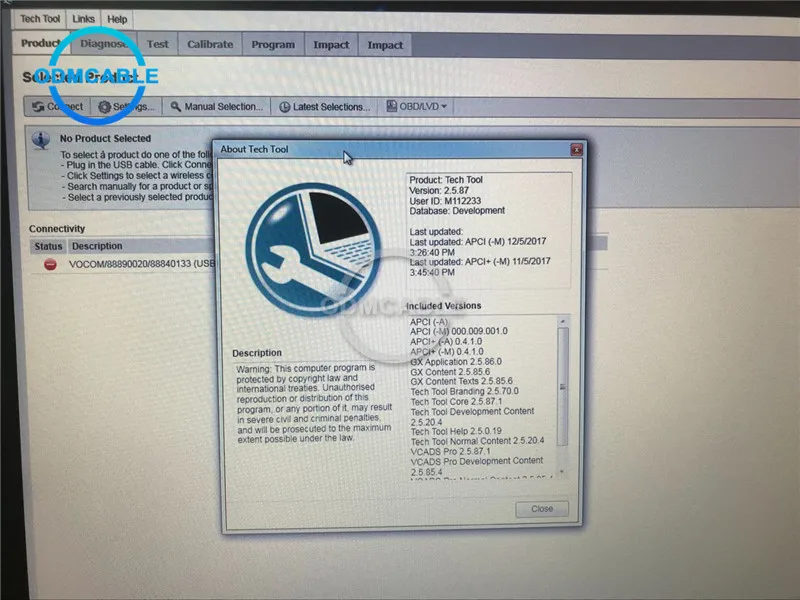Screen dimensions: 800x600
Task: Select 'GX Application 2.5.86.0' version entry
Action: (456, 362)
